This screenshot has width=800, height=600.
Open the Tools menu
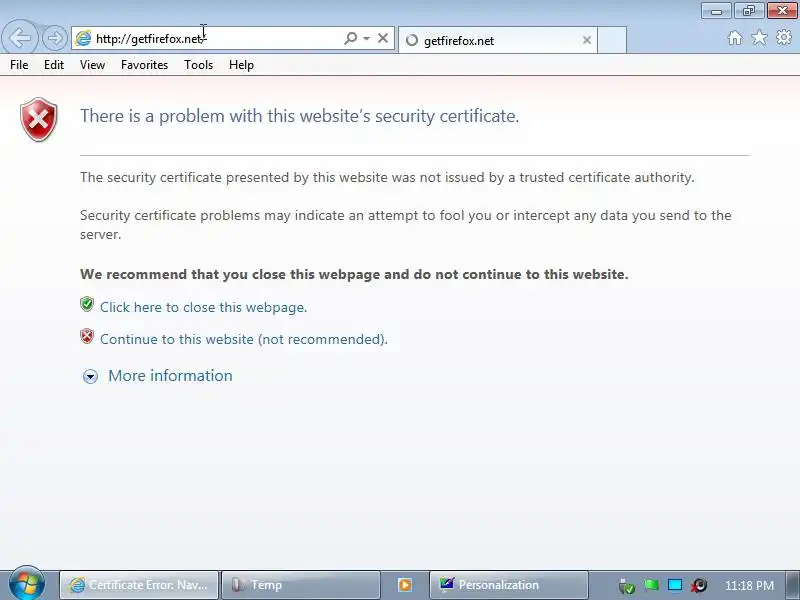coord(198,65)
